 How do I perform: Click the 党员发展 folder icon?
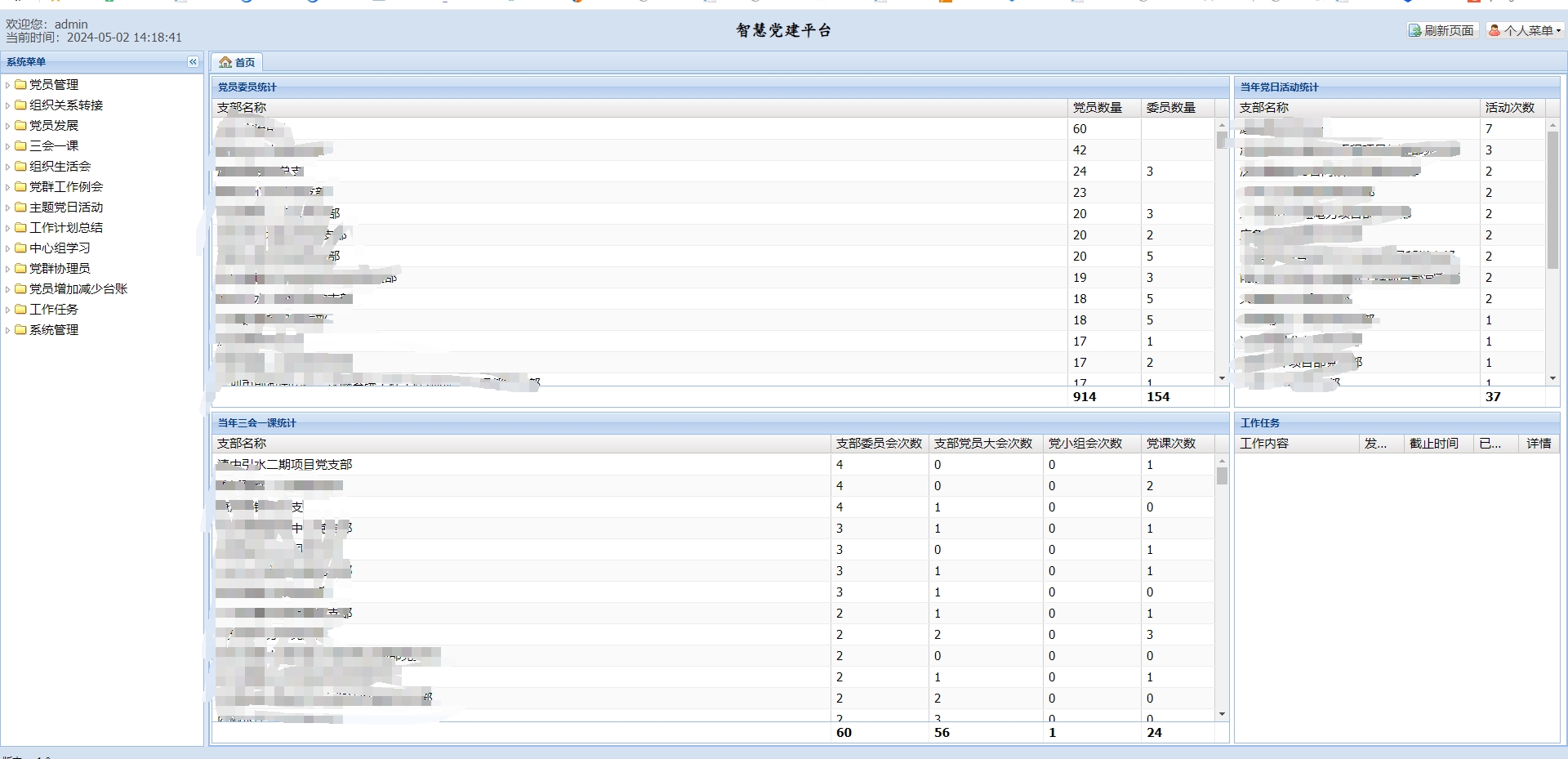tap(20, 125)
